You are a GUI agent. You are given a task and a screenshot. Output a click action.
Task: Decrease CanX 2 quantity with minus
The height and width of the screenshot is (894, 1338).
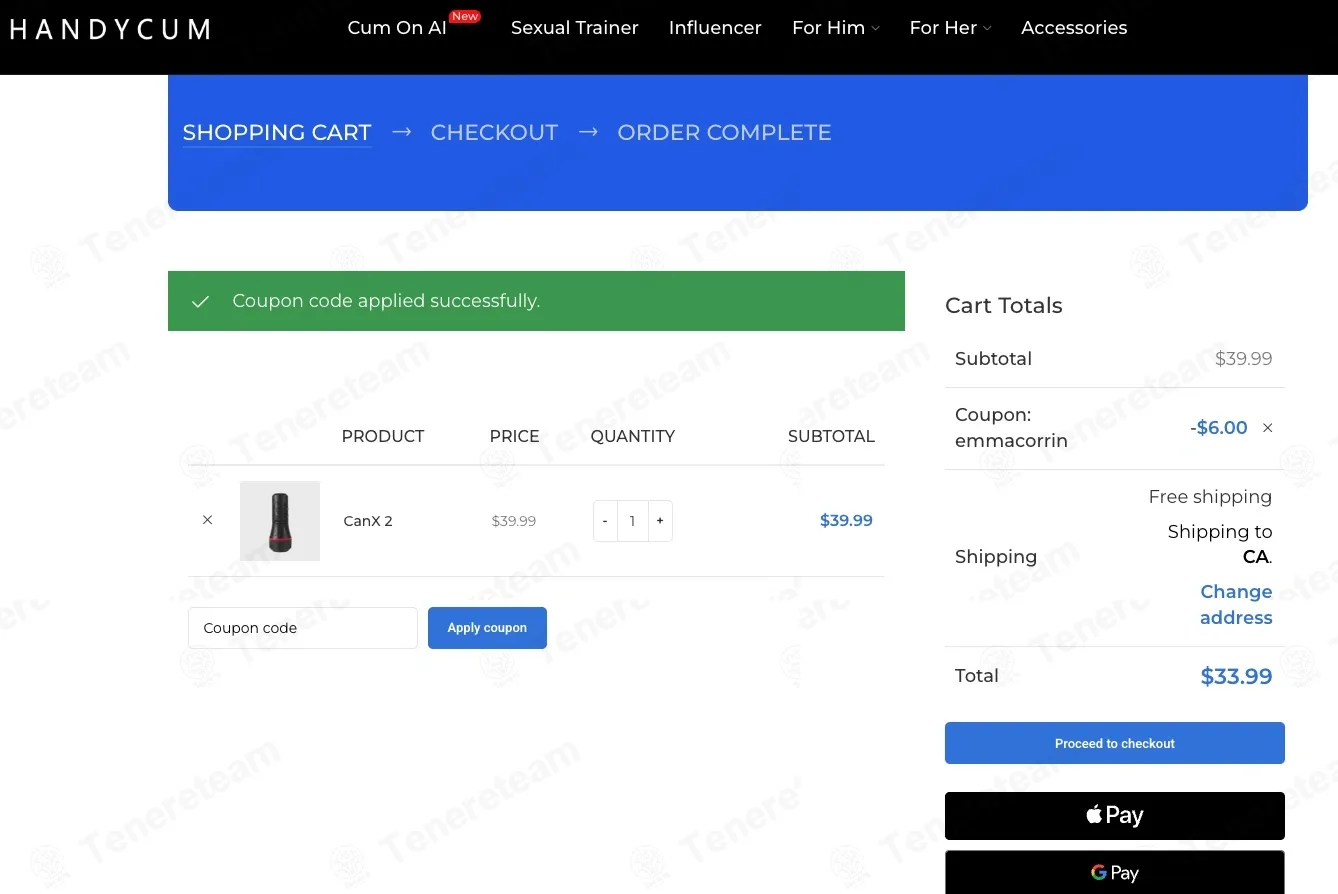605,521
